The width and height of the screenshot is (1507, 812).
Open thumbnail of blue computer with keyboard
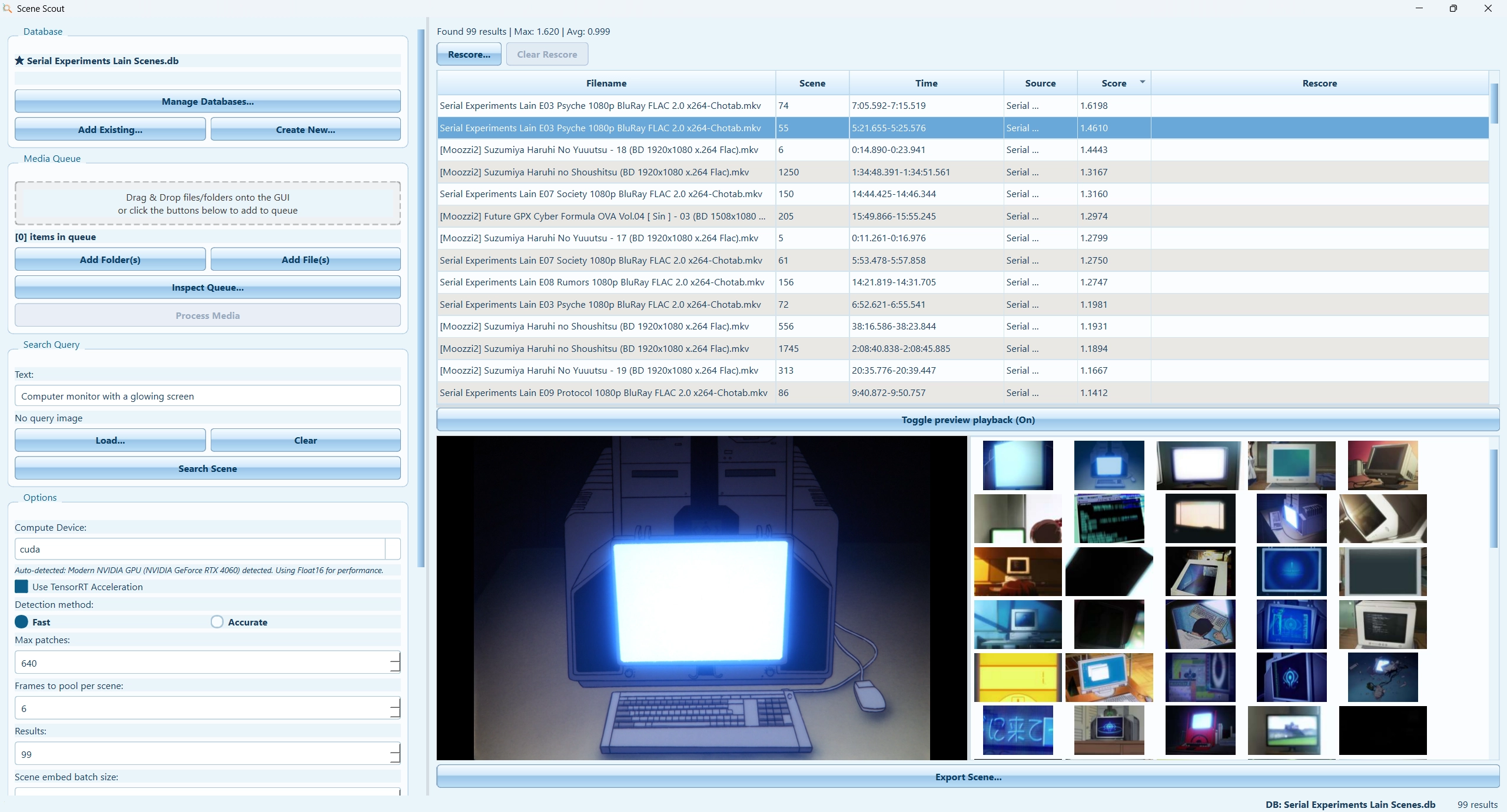(x=1109, y=465)
